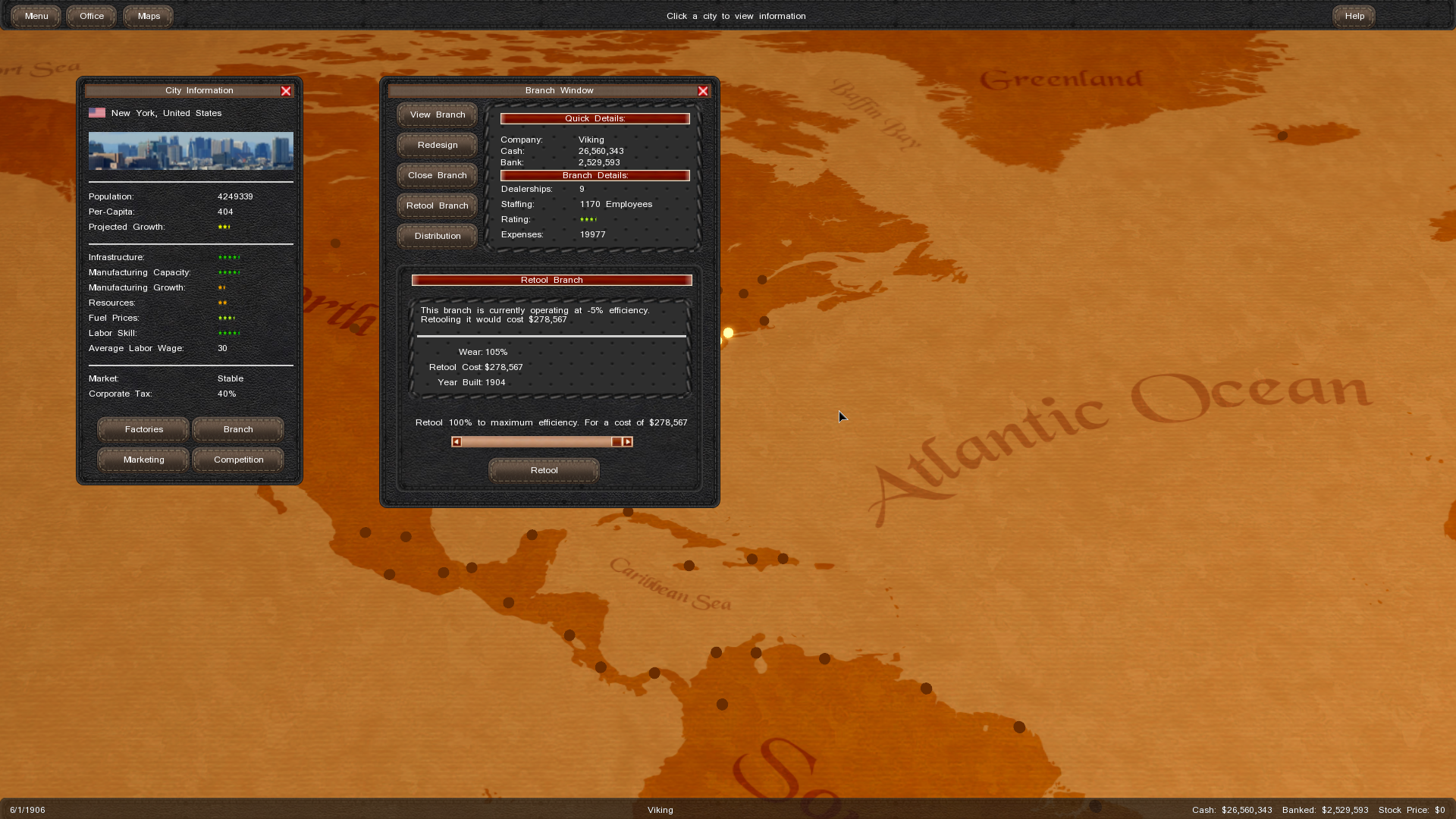The width and height of the screenshot is (1456, 819).
Task: Click the slider's left arrow
Action: [457, 442]
